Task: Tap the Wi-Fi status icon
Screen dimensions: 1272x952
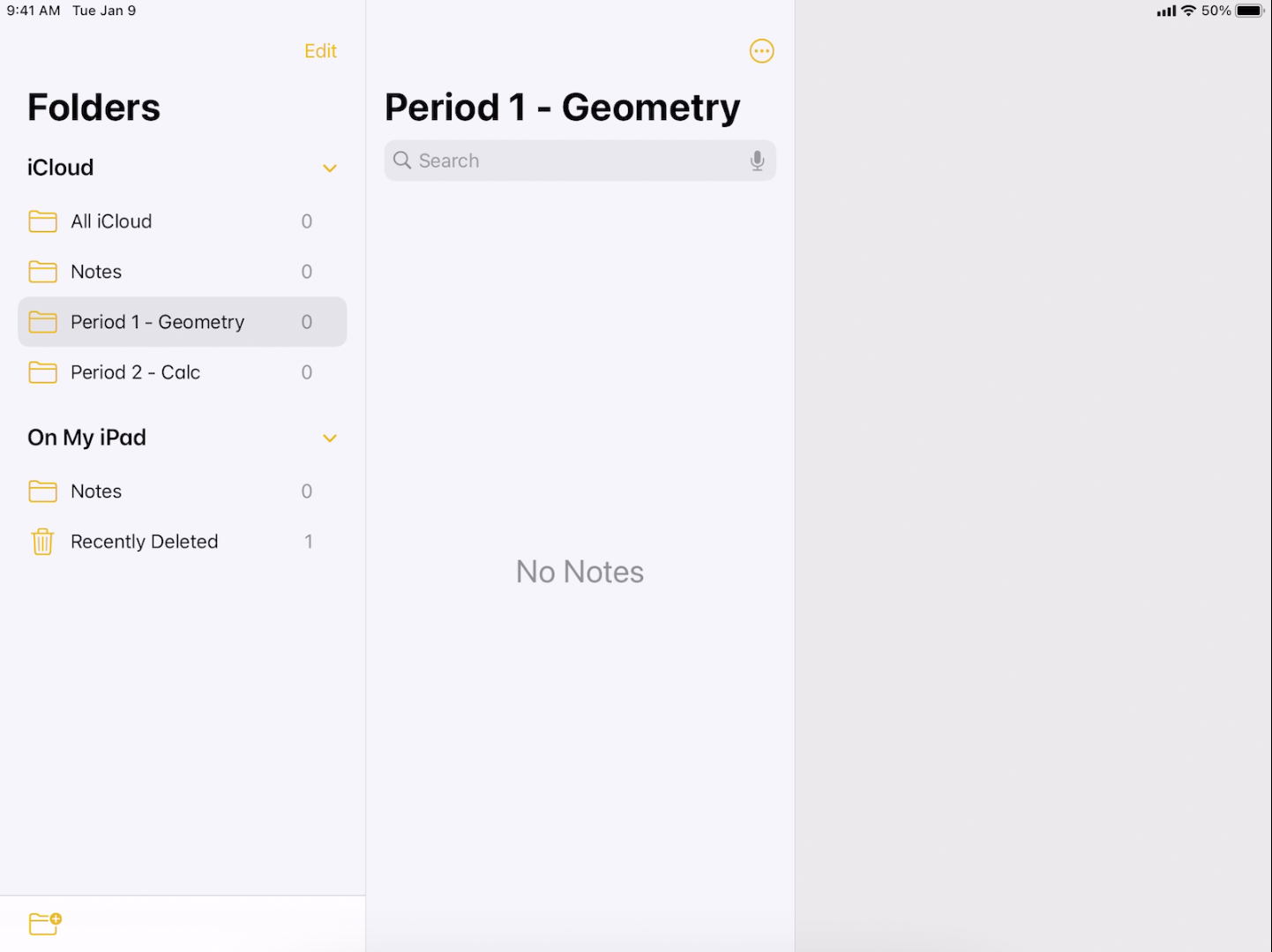Action: click(x=1189, y=11)
